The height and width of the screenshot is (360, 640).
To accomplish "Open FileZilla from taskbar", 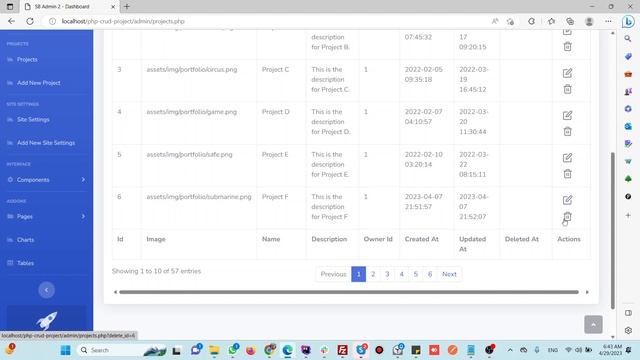I will tap(342, 350).
